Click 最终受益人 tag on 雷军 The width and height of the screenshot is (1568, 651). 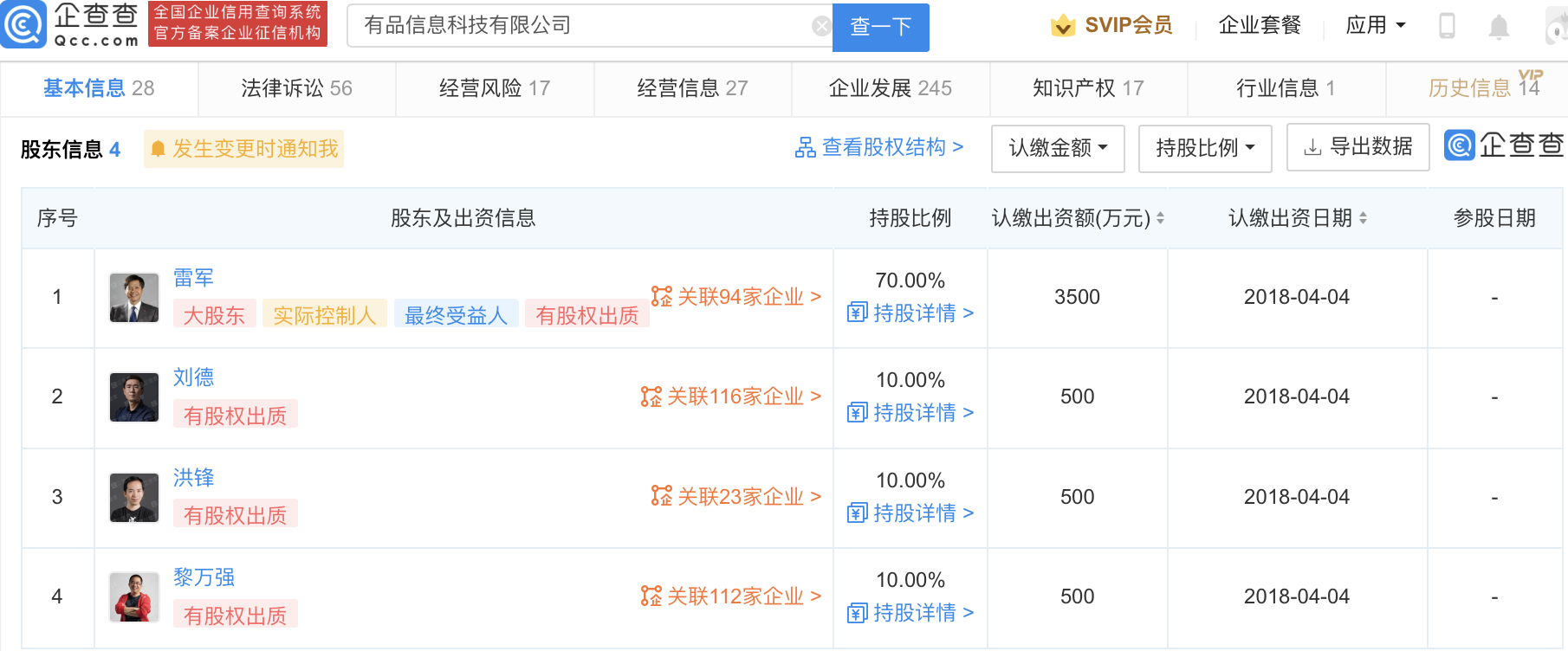pyautogui.click(x=456, y=315)
